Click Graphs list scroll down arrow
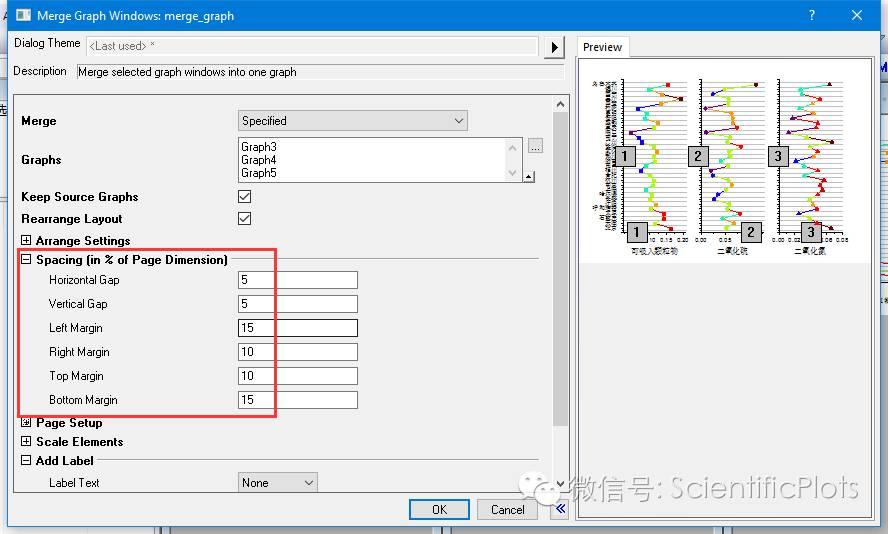This screenshot has width=888, height=534. click(x=513, y=173)
